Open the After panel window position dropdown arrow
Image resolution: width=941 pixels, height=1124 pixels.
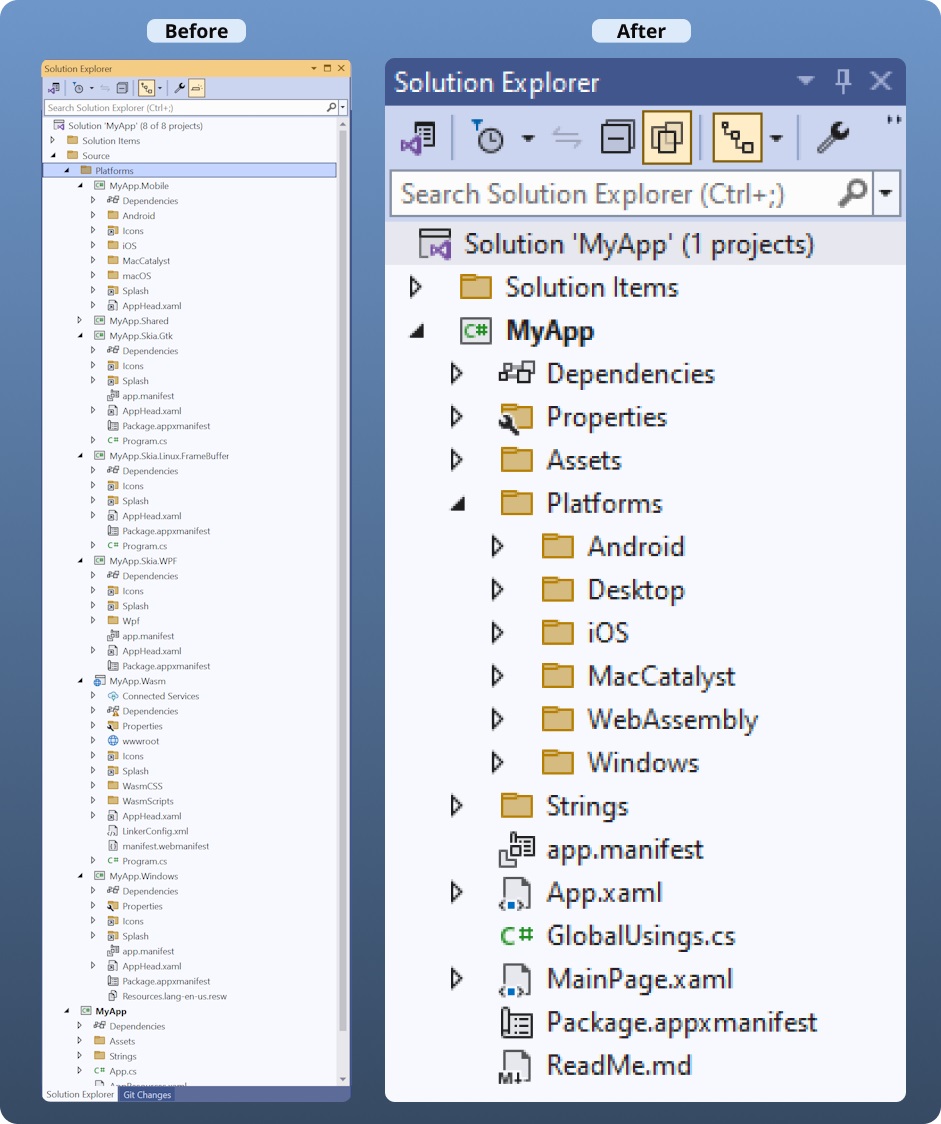tap(806, 82)
